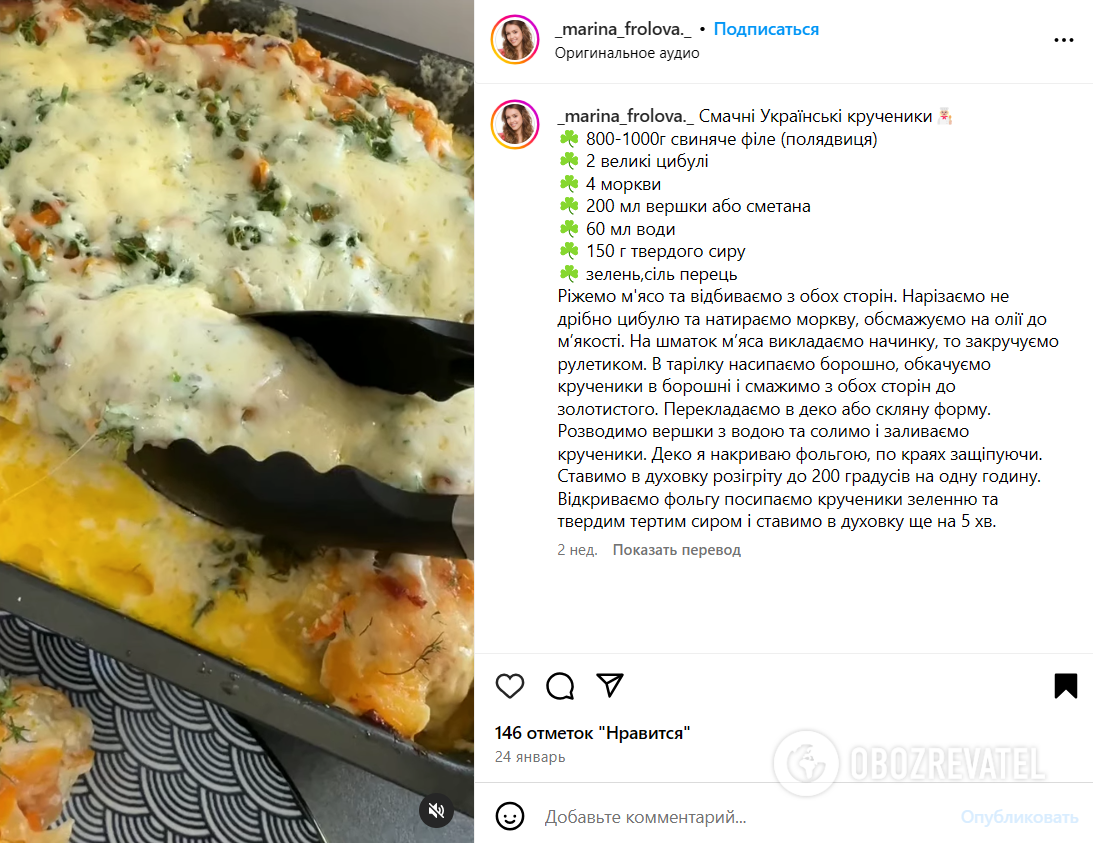The image size is (1093, 843).
Task: Click the profile avatar in the header
Action: tap(515, 40)
